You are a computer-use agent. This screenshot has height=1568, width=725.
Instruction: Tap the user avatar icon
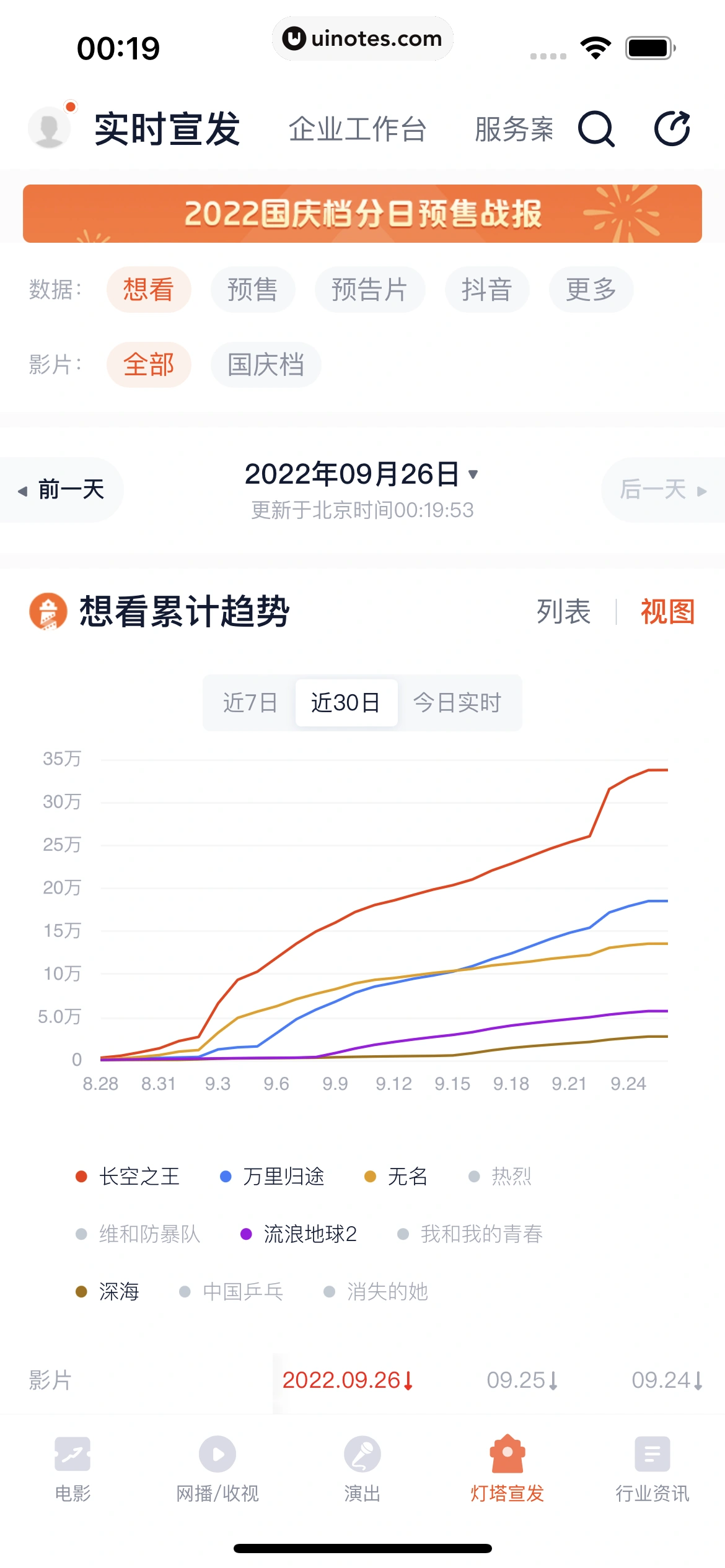click(50, 128)
